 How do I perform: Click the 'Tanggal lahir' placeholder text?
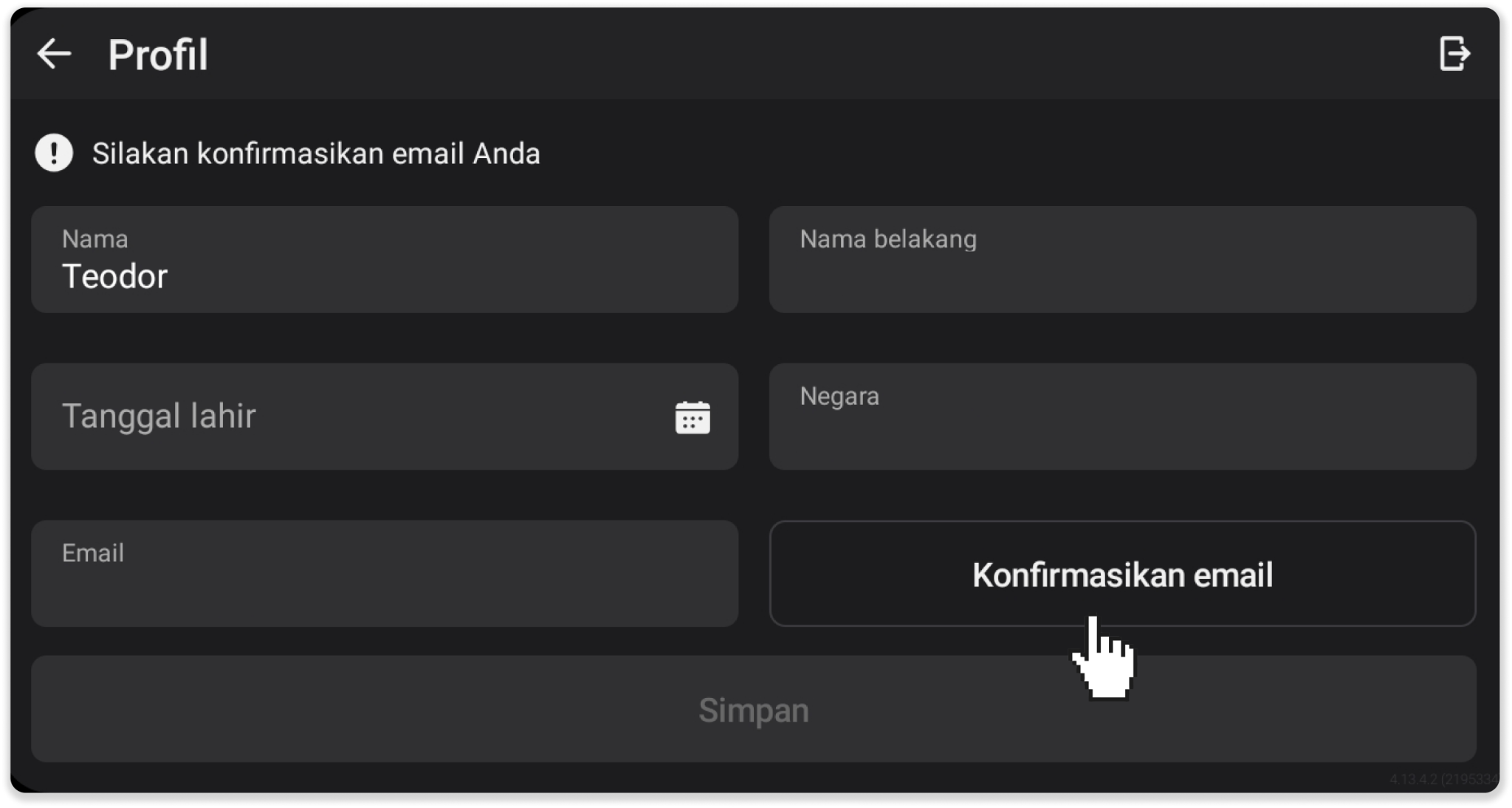click(159, 417)
